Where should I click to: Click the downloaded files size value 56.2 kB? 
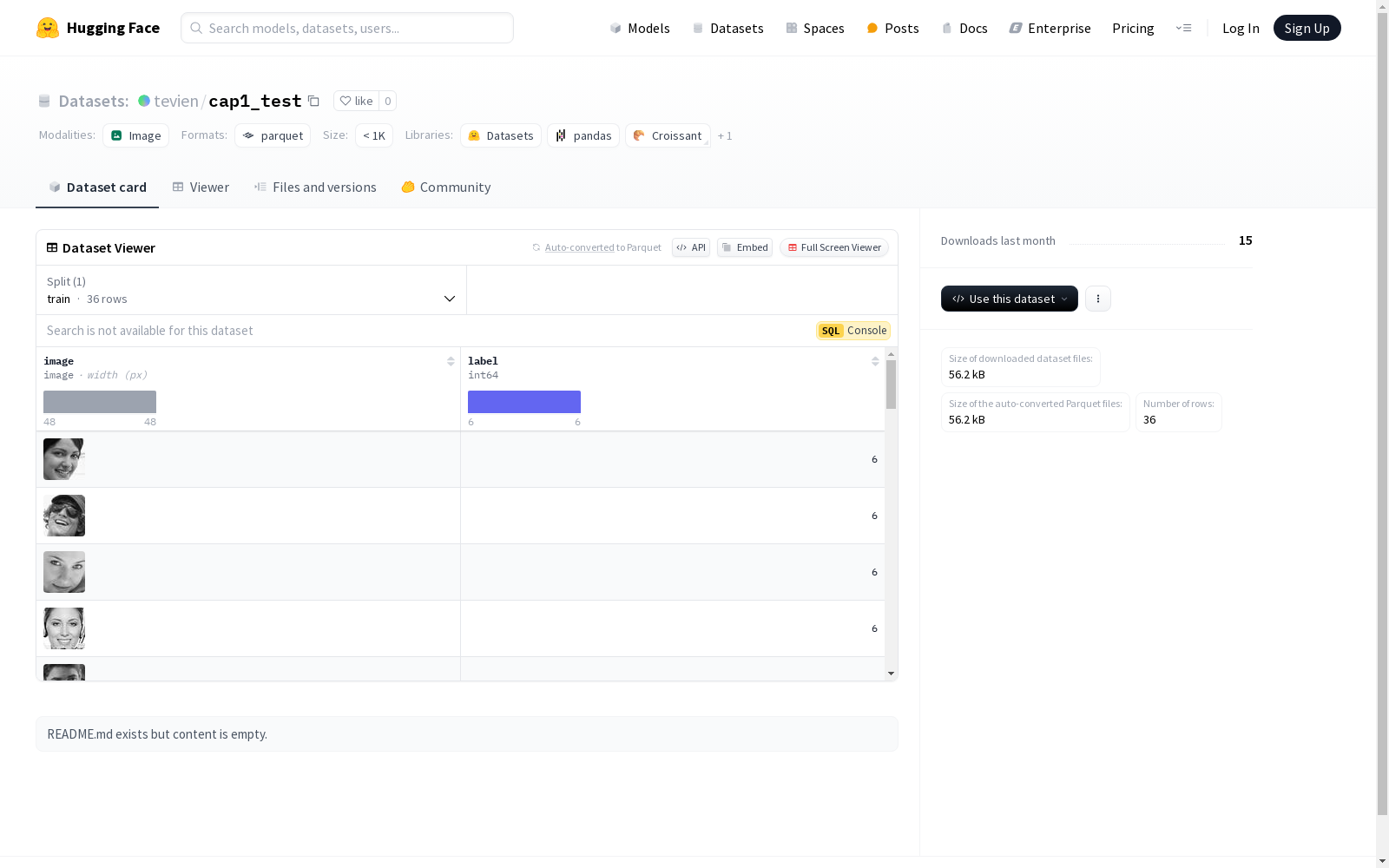pos(967,375)
